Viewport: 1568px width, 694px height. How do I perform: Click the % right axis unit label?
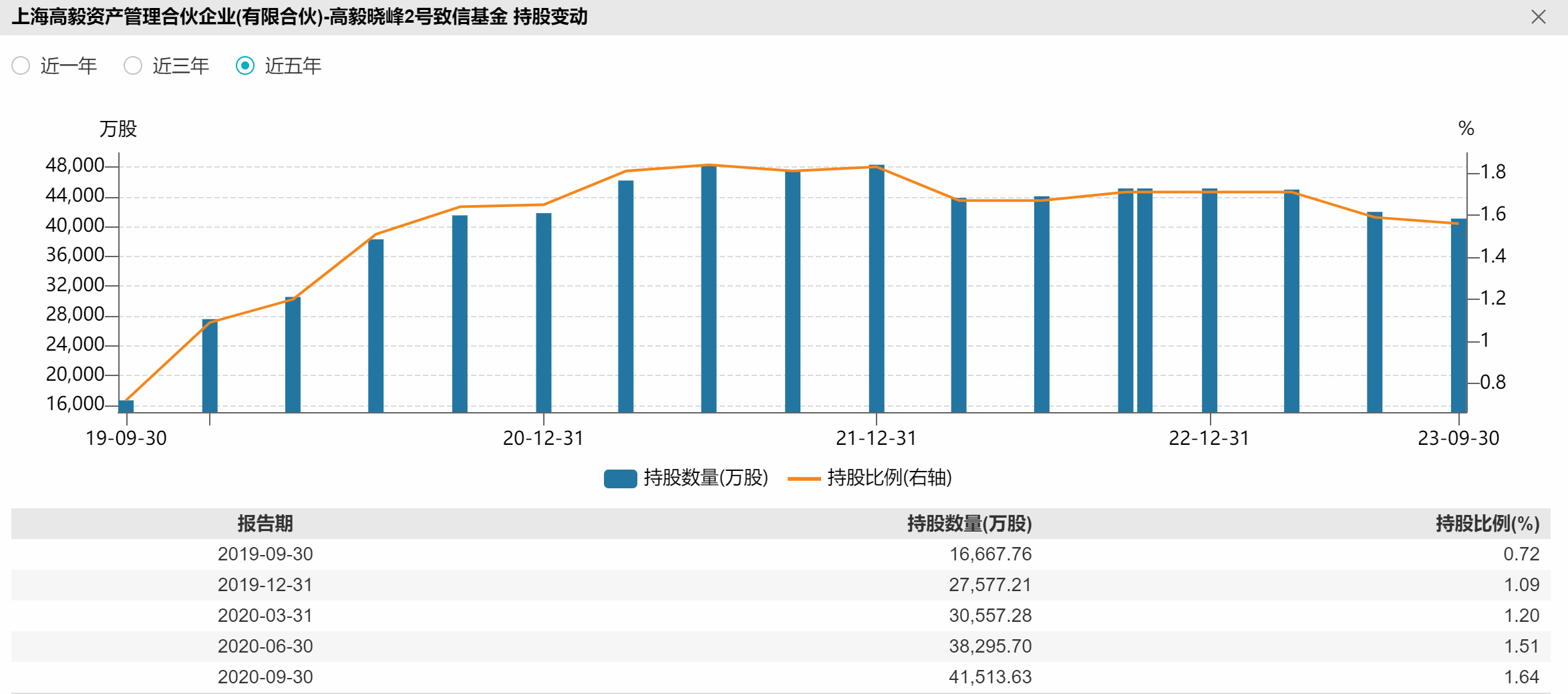point(1466,128)
